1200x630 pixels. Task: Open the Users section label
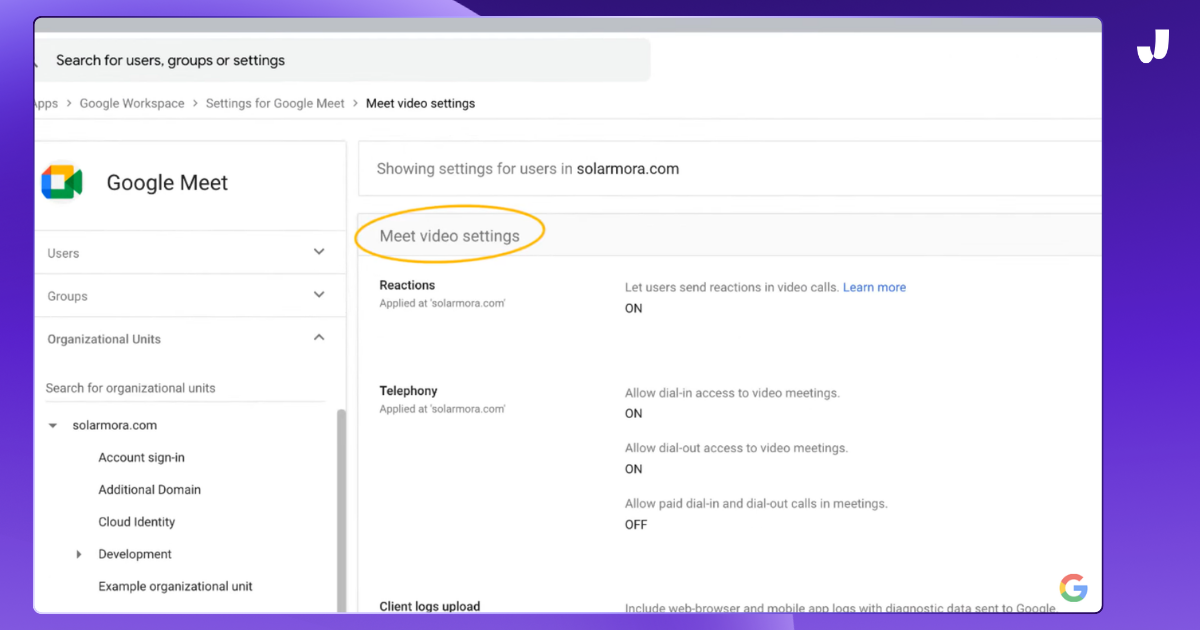(63, 253)
